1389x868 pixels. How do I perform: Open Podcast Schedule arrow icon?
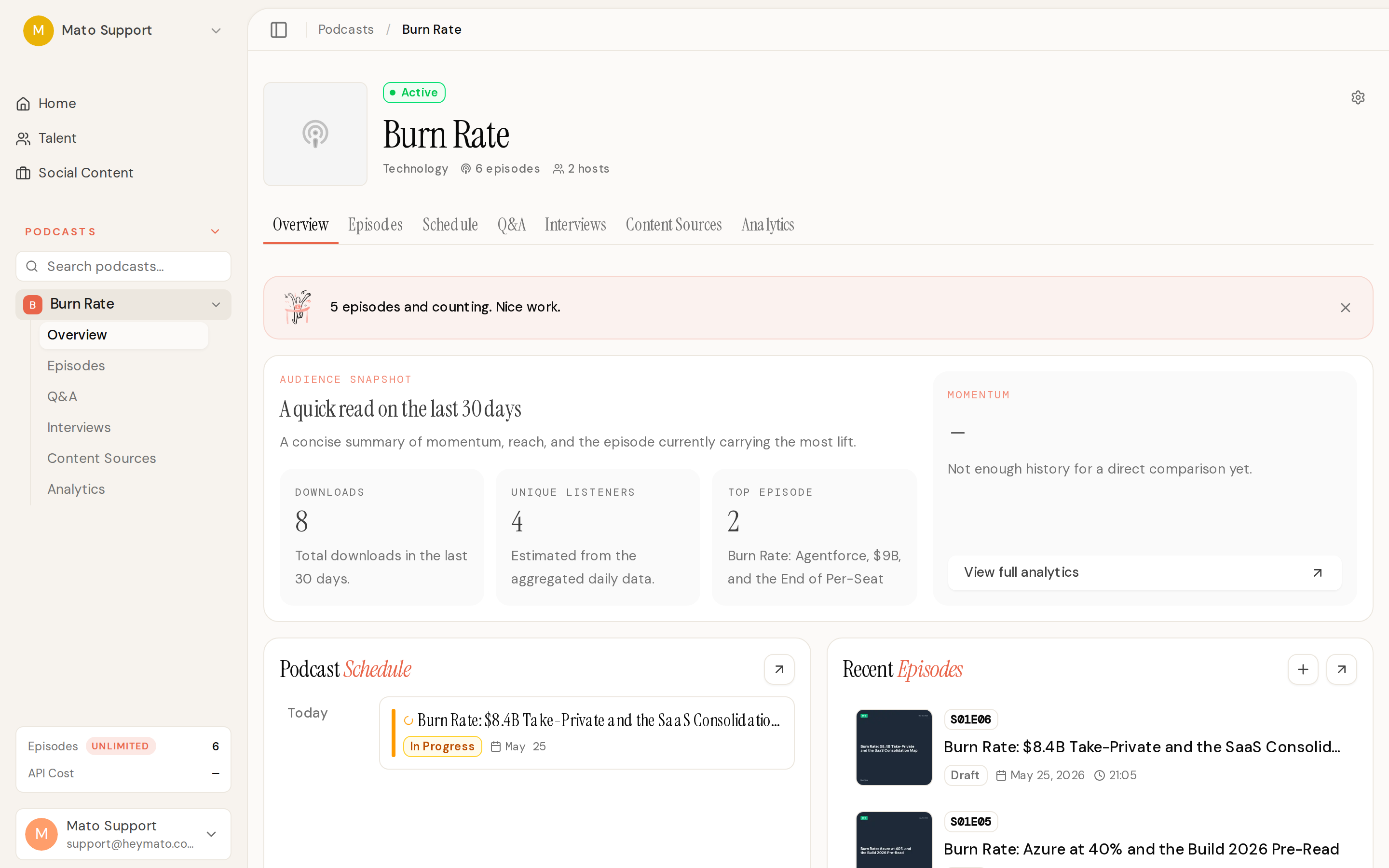[779, 669]
